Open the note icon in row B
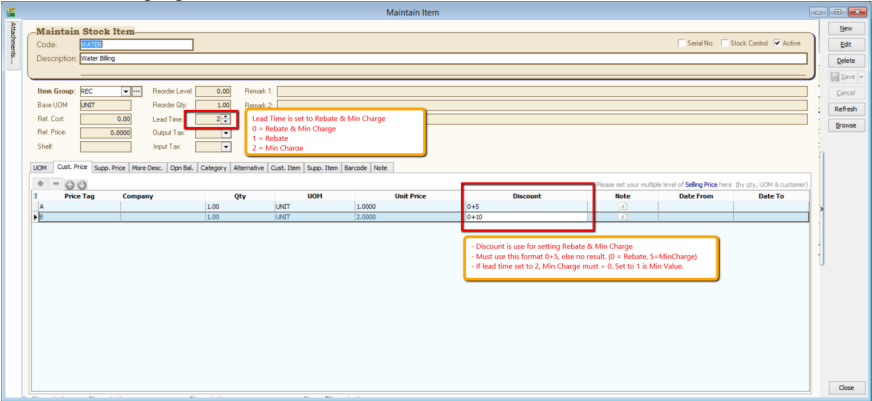 pos(623,216)
